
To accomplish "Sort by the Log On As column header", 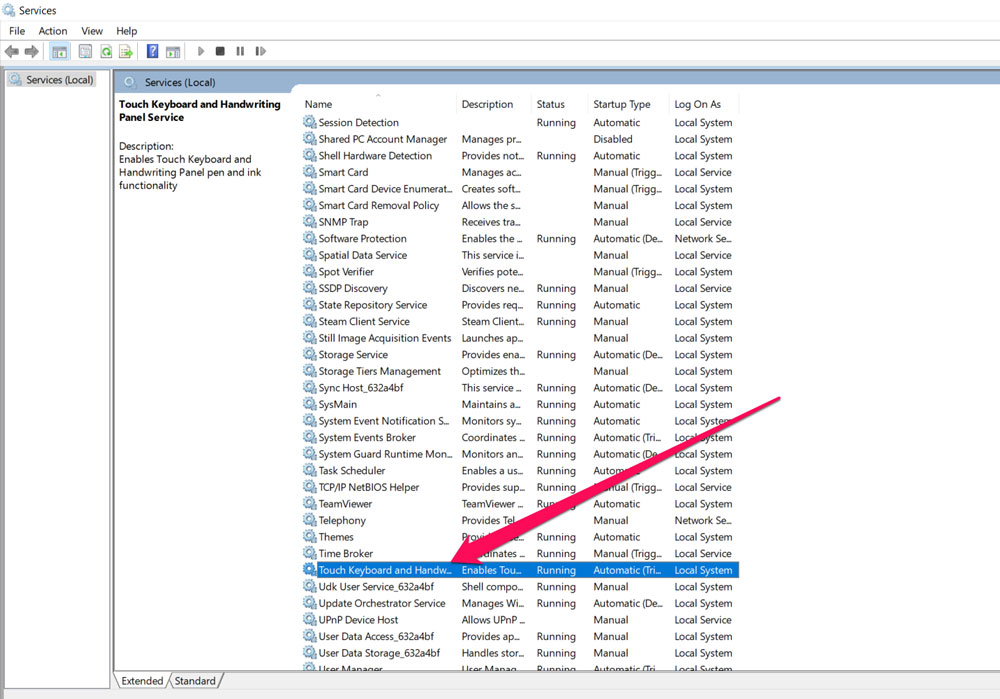I will pyautogui.click(x=705, y=104).
